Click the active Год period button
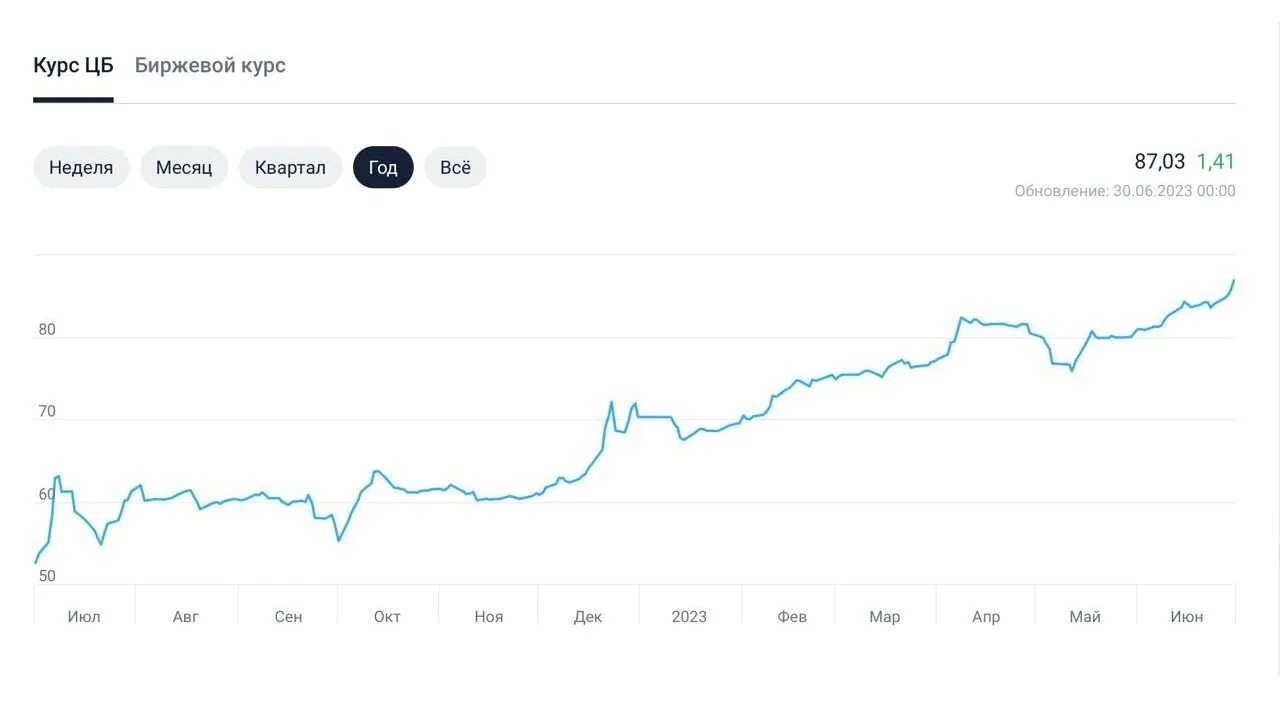 point(383,168)
